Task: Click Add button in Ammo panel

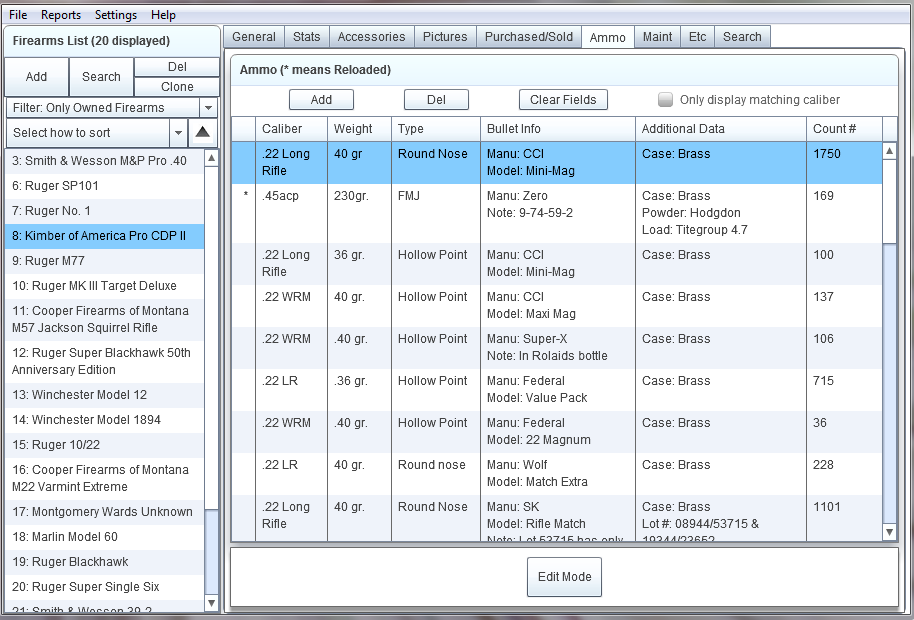Action: (321, 100)
